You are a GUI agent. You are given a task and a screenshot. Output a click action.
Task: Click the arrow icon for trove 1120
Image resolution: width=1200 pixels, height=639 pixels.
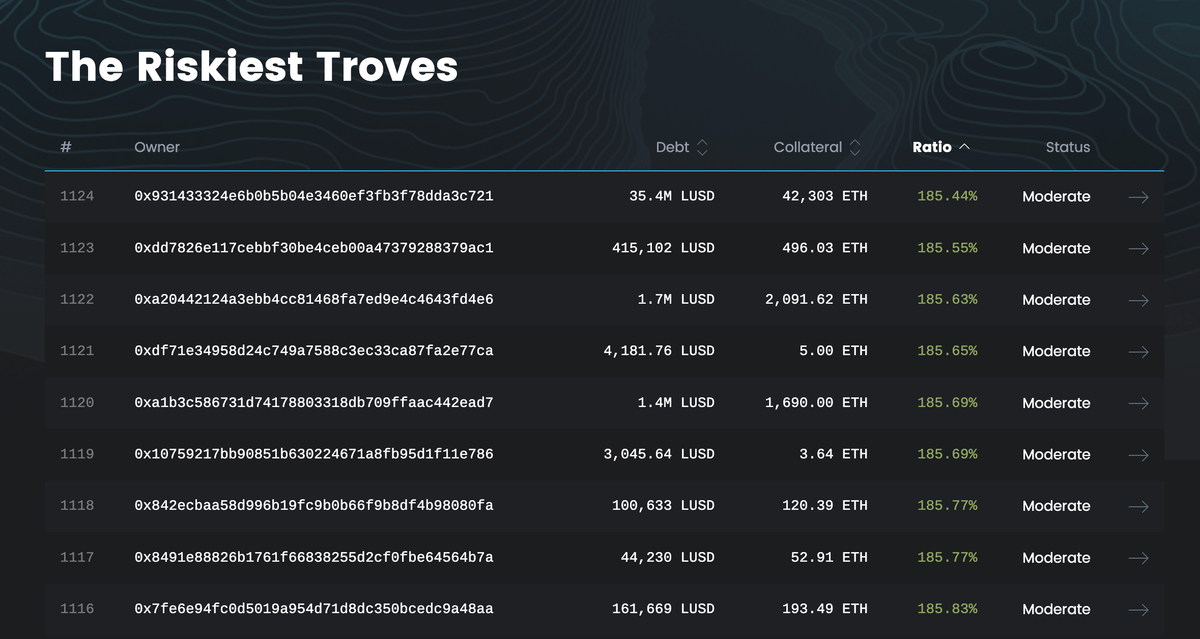click(1138, 403)
